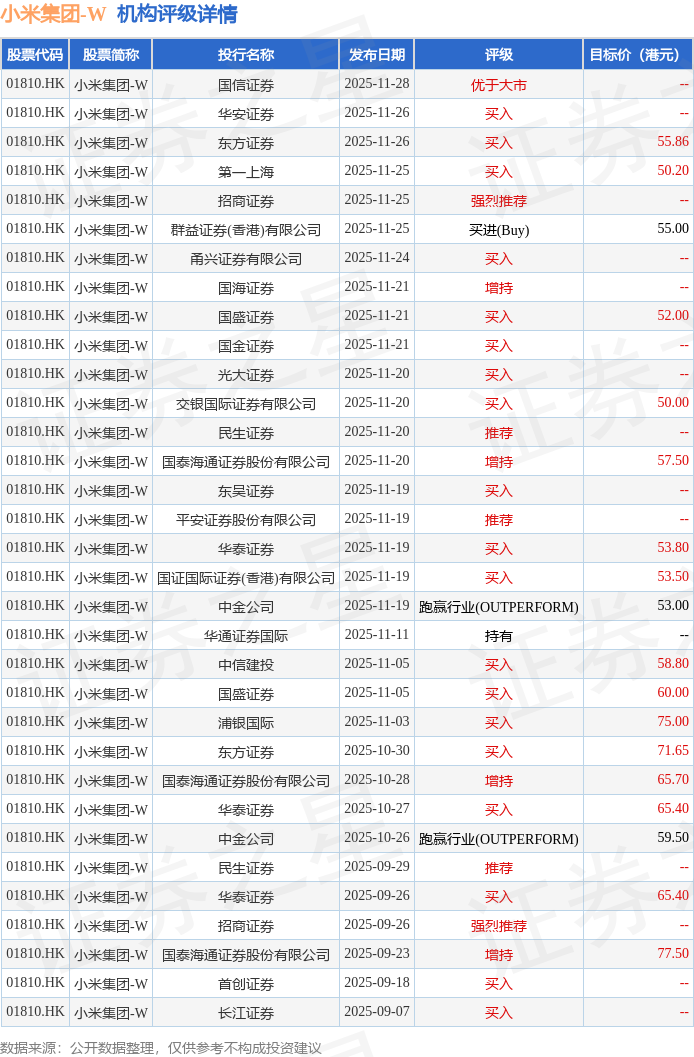Image resolution: width=694 pixels, height=1057 pixels.
Task: Click the 目标价（港元）column header
Action: 637,55
